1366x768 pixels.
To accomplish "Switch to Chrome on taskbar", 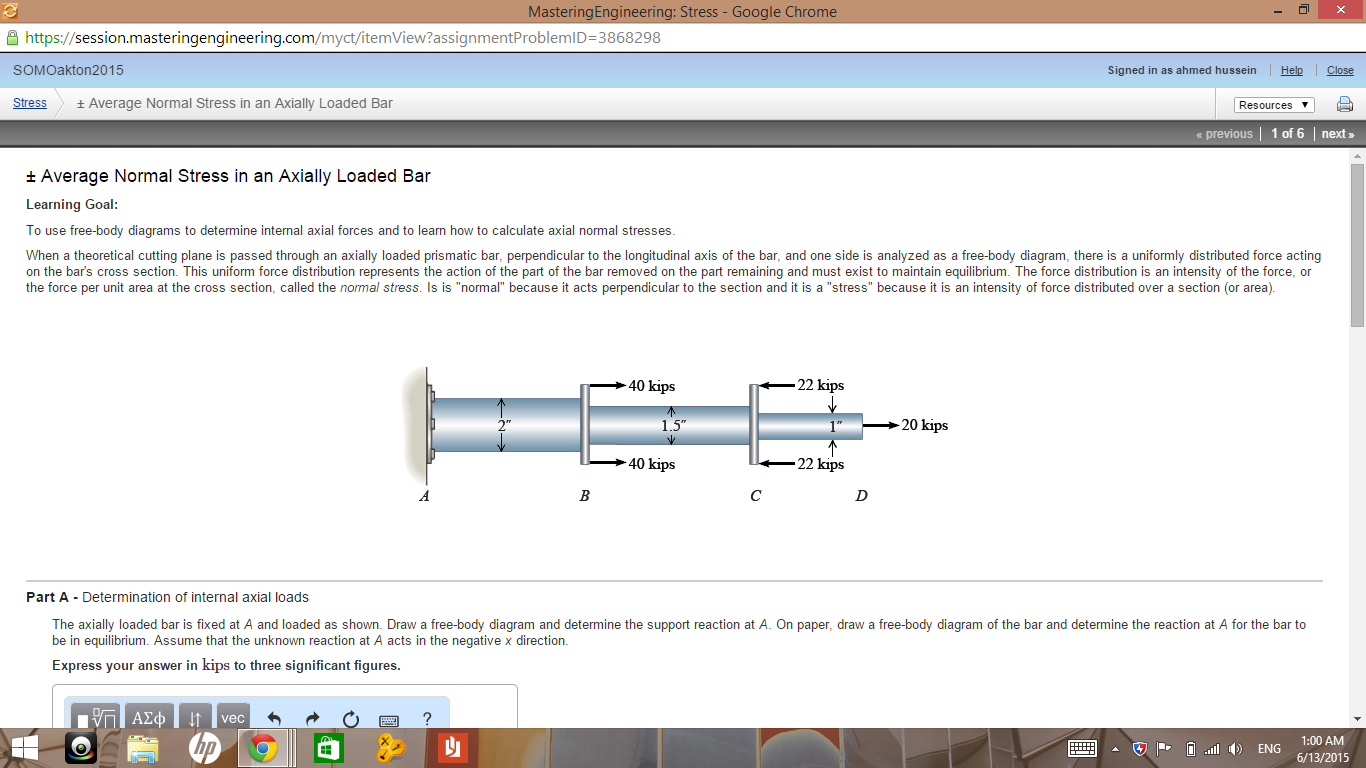I will tap(263, 749).
